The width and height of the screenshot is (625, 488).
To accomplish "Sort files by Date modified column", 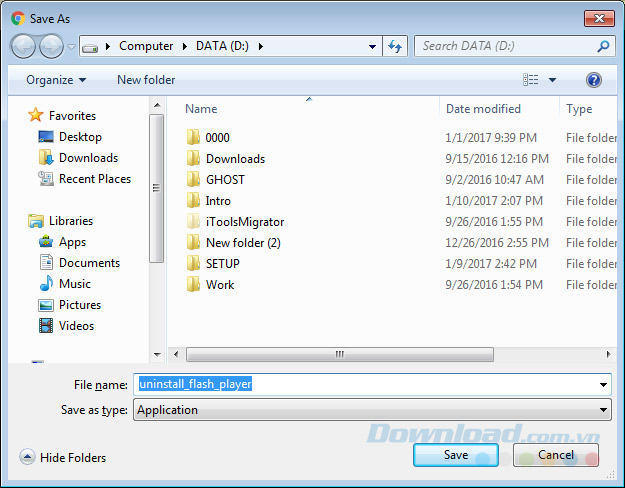I will (483, 109).
